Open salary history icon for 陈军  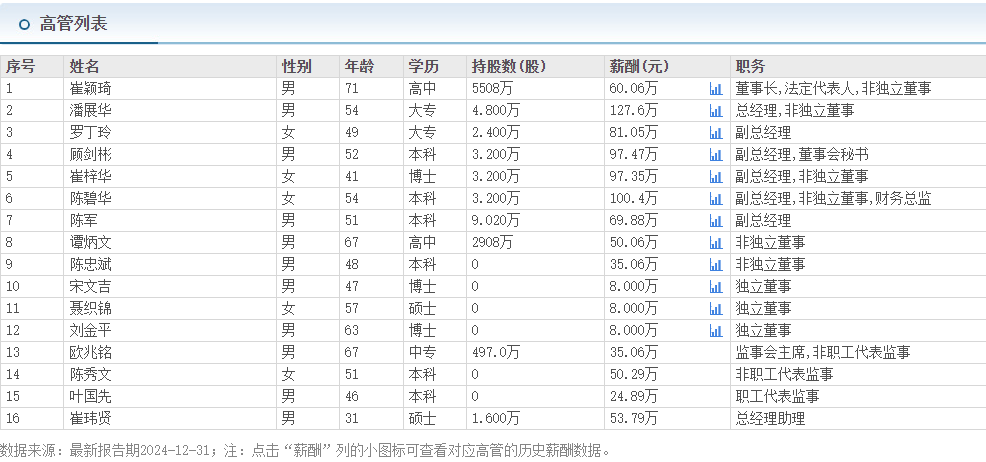pos(715,221)
